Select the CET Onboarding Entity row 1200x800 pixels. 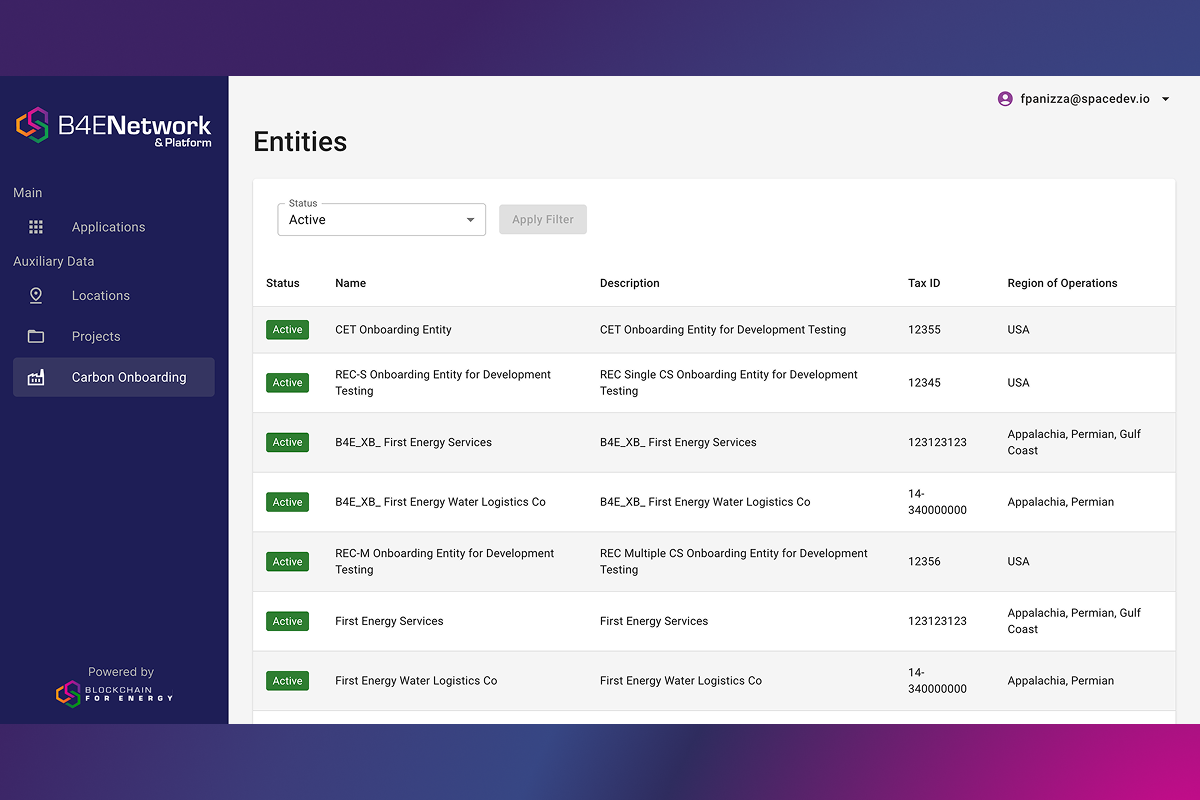pos(714,330)
